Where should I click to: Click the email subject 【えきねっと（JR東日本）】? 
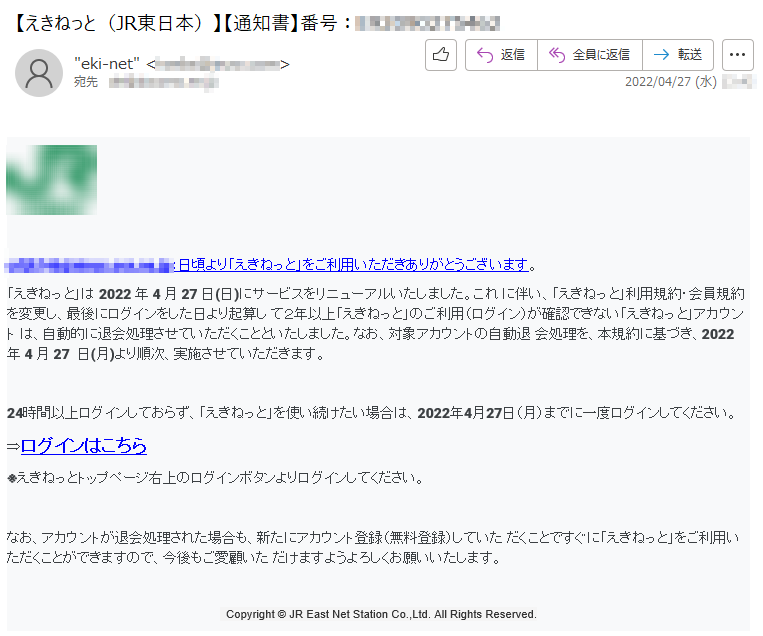[114, 23]
